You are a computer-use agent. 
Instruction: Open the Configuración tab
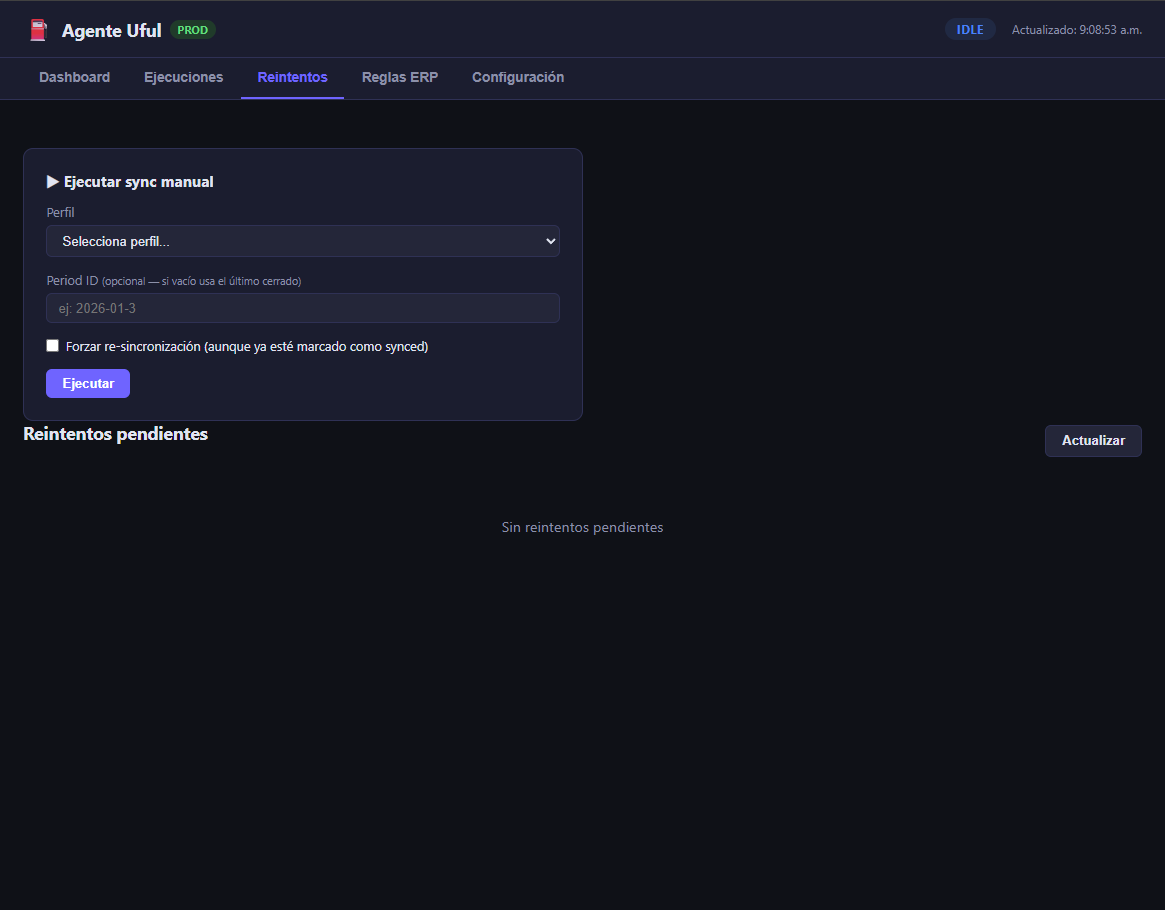click(517, 78)
